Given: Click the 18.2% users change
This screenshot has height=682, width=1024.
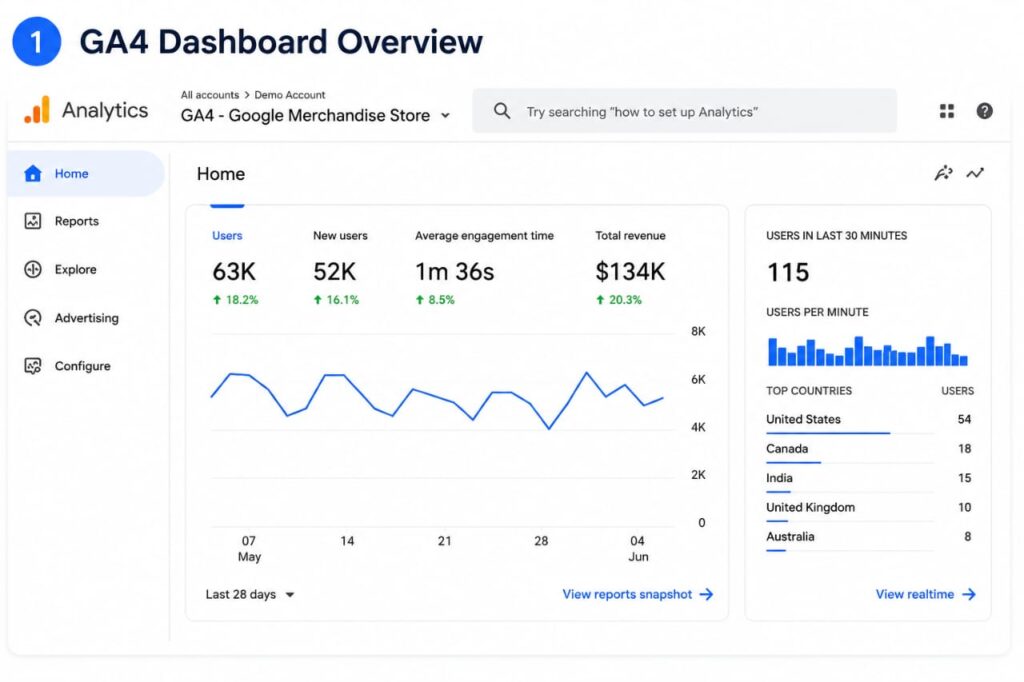Looking at the screenshot, I should [235, 300].
